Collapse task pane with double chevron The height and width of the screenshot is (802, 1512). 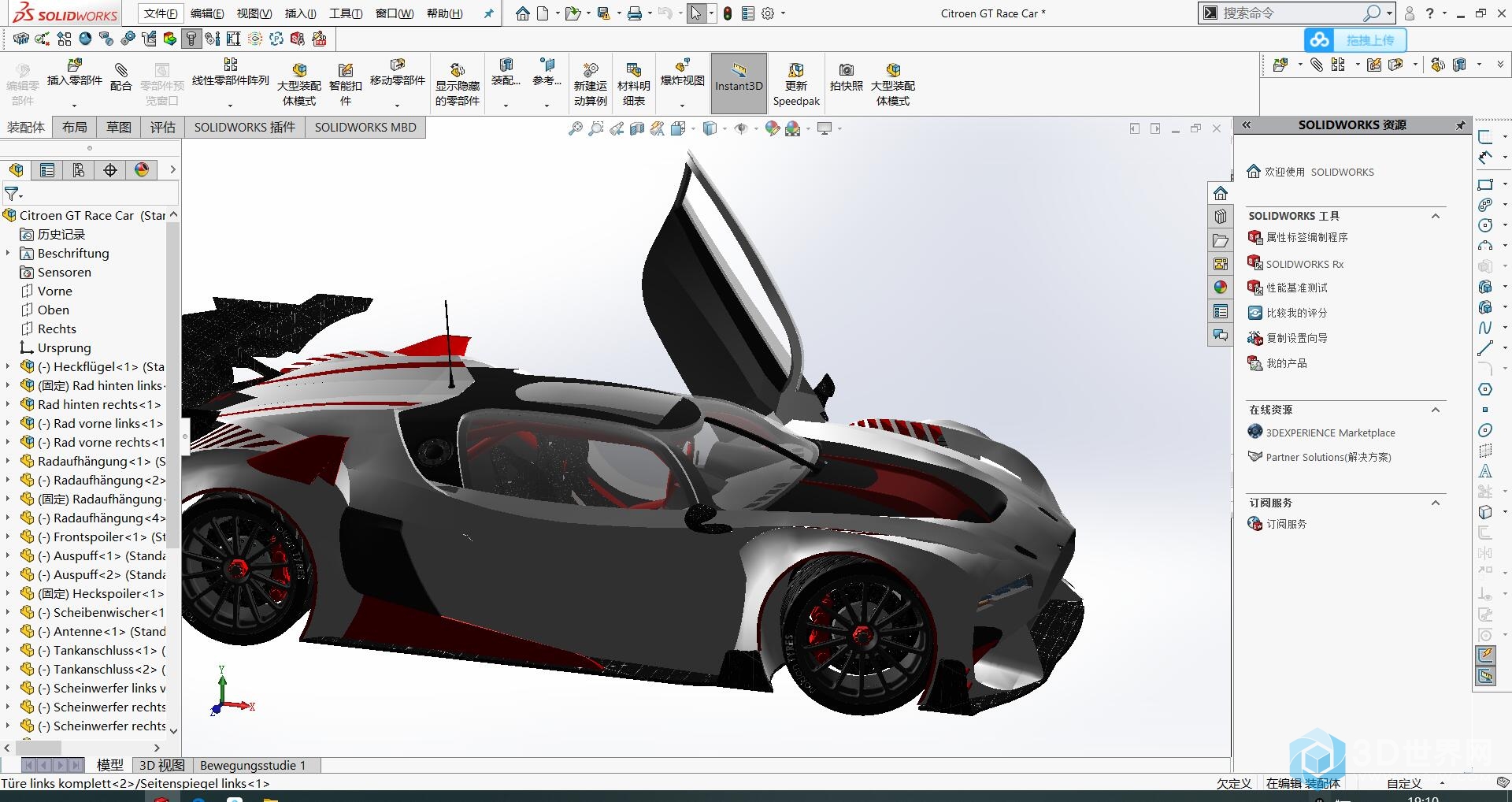[1247, 125]
